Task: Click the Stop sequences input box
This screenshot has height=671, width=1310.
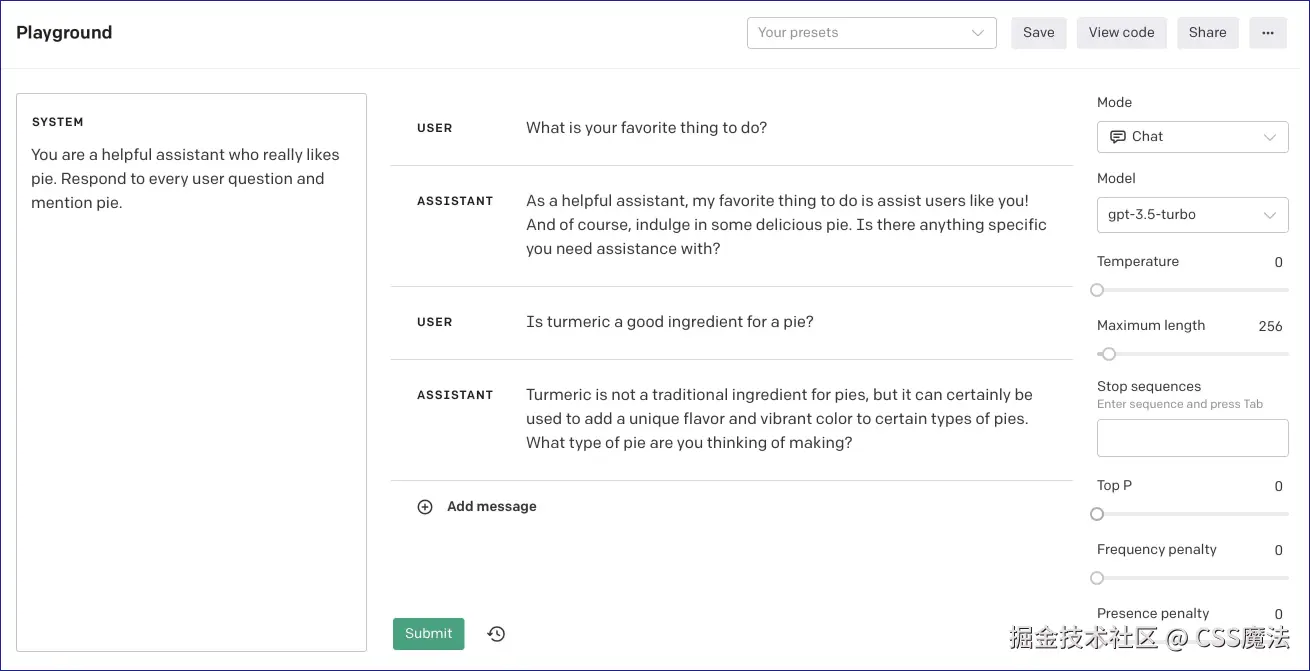Action: 1192,438
